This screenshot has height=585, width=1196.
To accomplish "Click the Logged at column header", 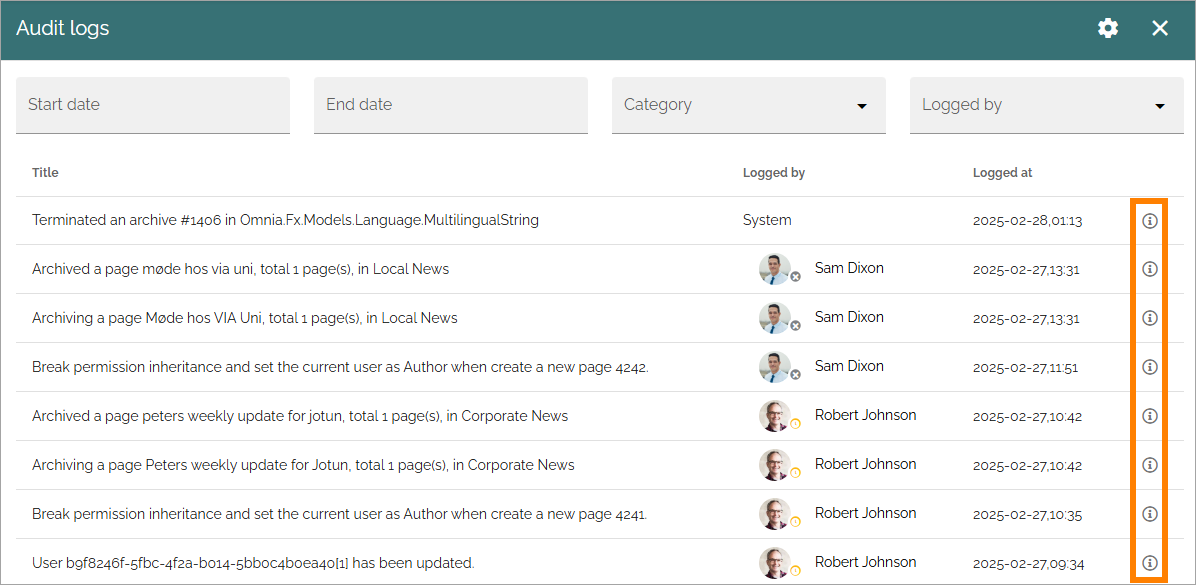I will pos(1002,172).
